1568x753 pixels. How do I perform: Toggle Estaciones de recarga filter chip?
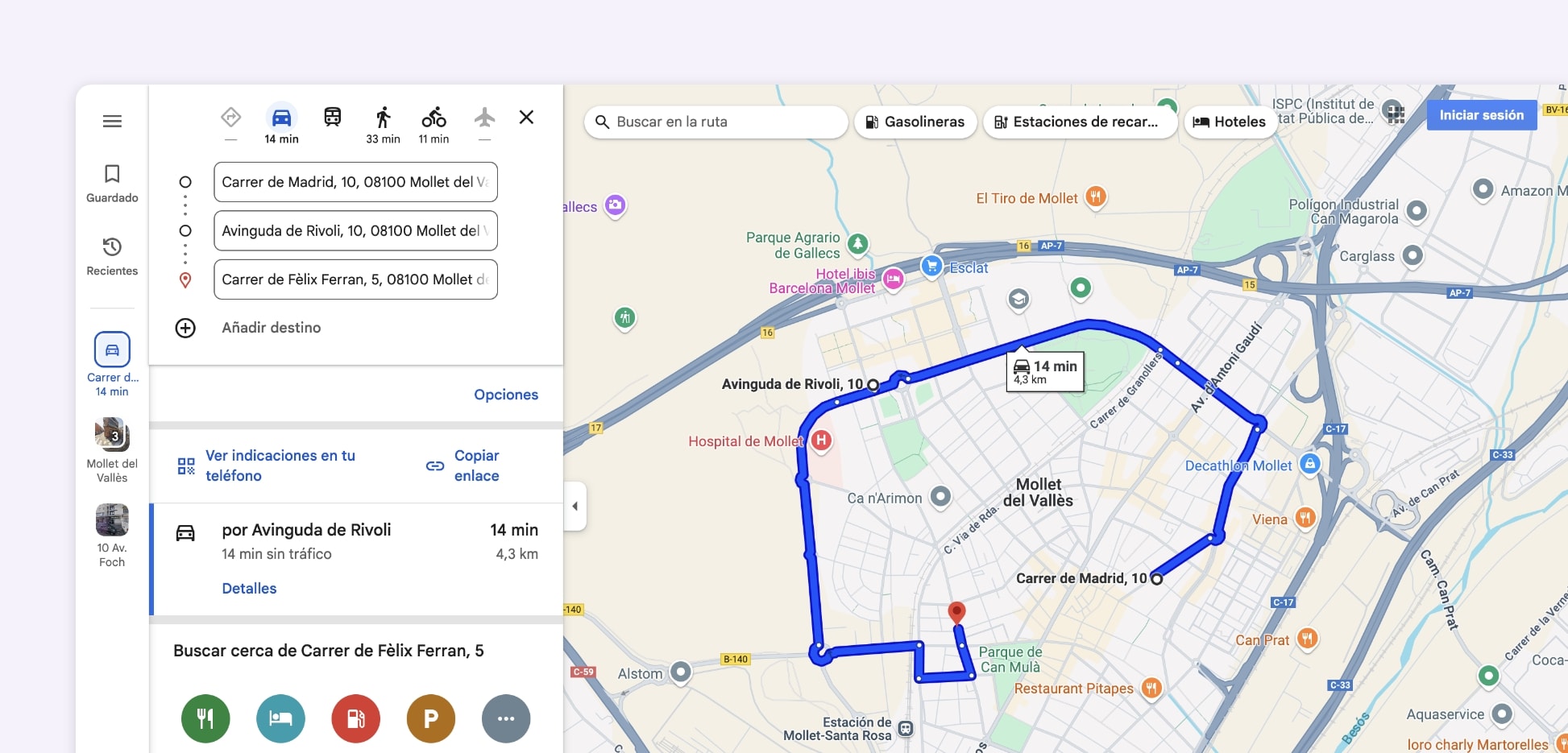1079,122
